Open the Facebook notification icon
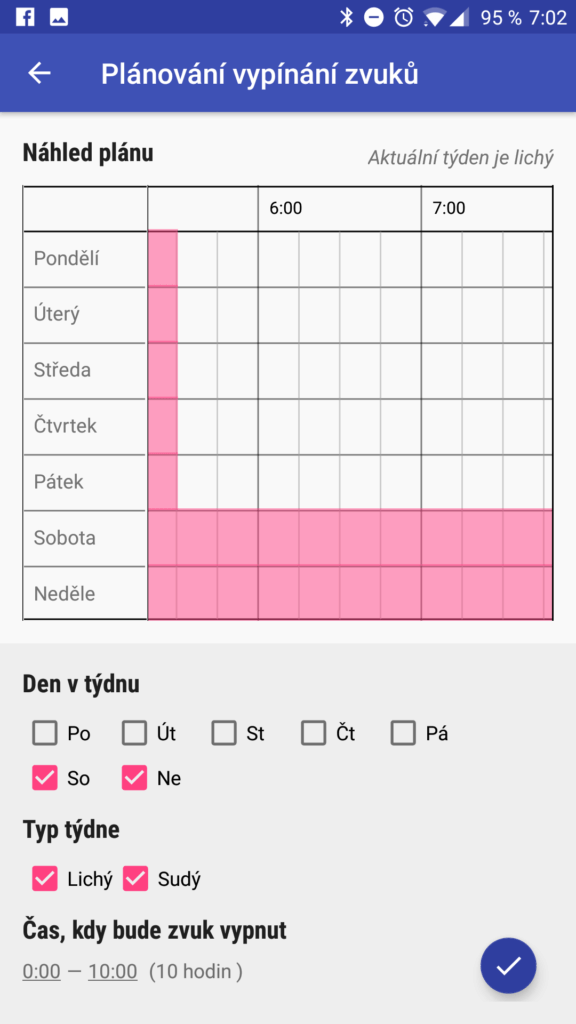 [25, 17]
